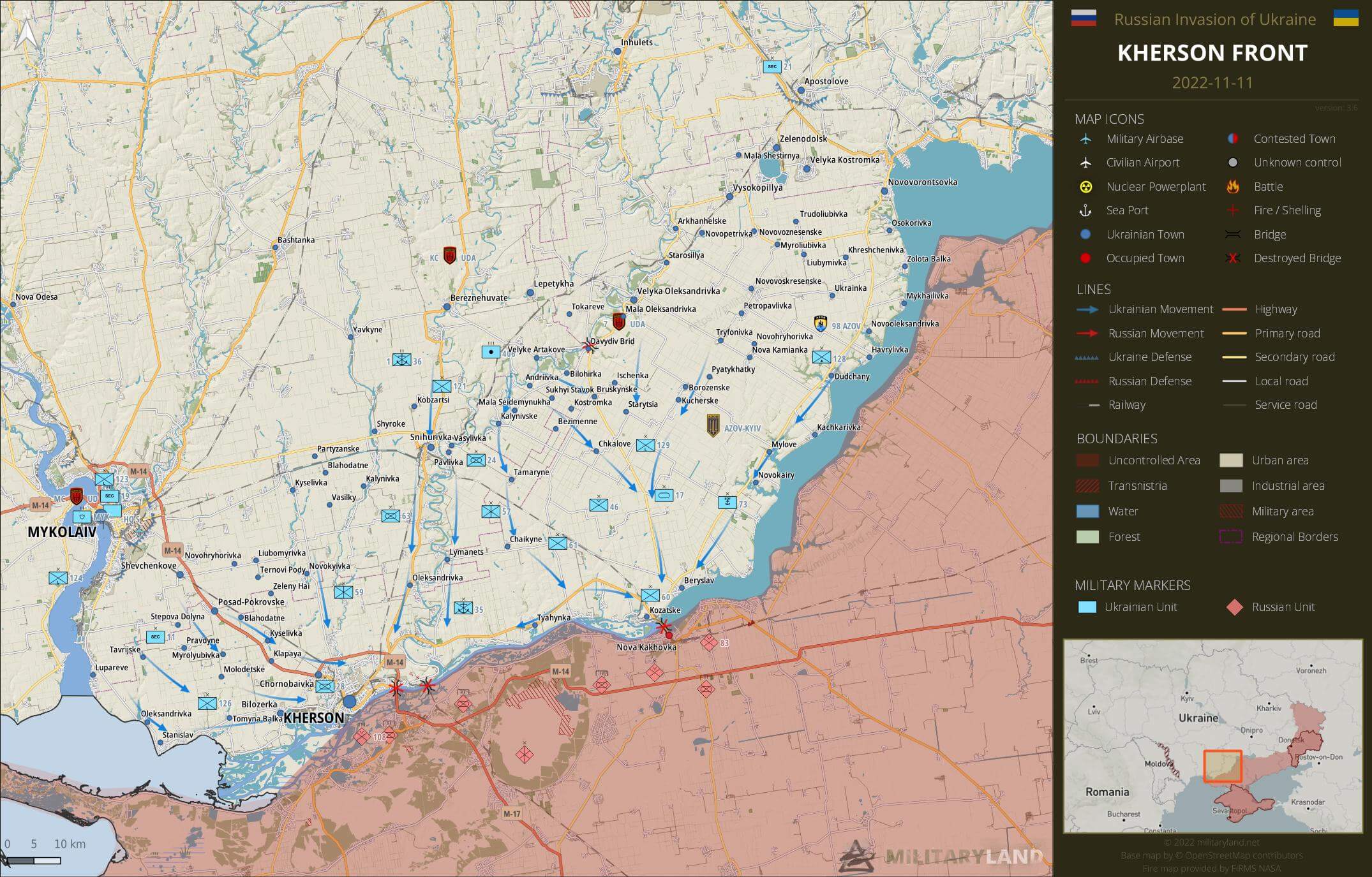
Task: Click the Water boundary color swatch
Action: pyautogui.click(x=1088, y=512)
